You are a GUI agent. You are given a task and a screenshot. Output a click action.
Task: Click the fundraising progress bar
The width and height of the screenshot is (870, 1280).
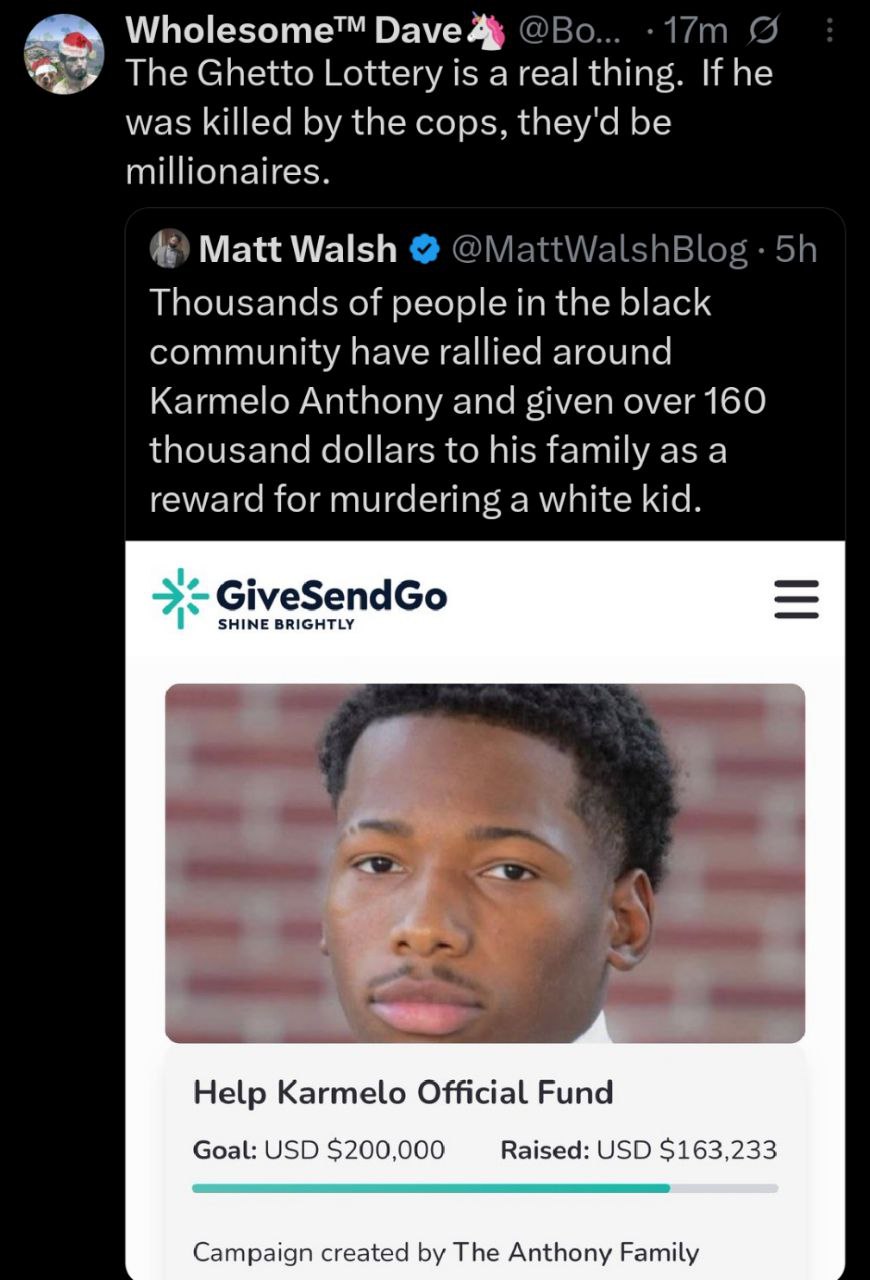pos(485,1188)
